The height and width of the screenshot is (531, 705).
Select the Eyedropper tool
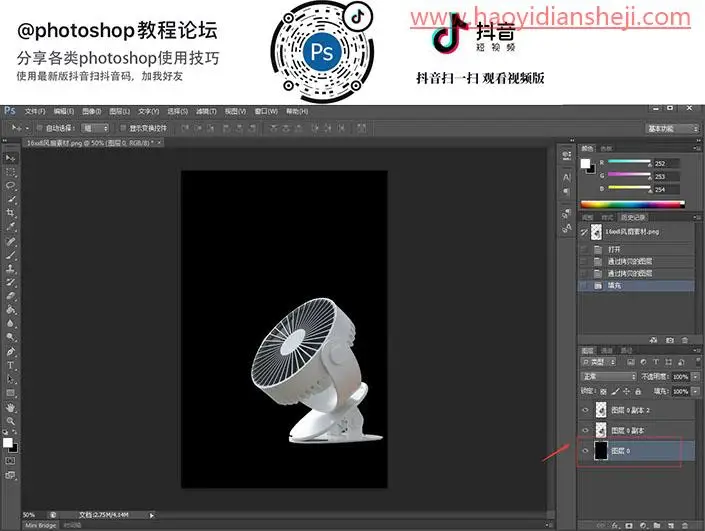(x=10, y=227)
